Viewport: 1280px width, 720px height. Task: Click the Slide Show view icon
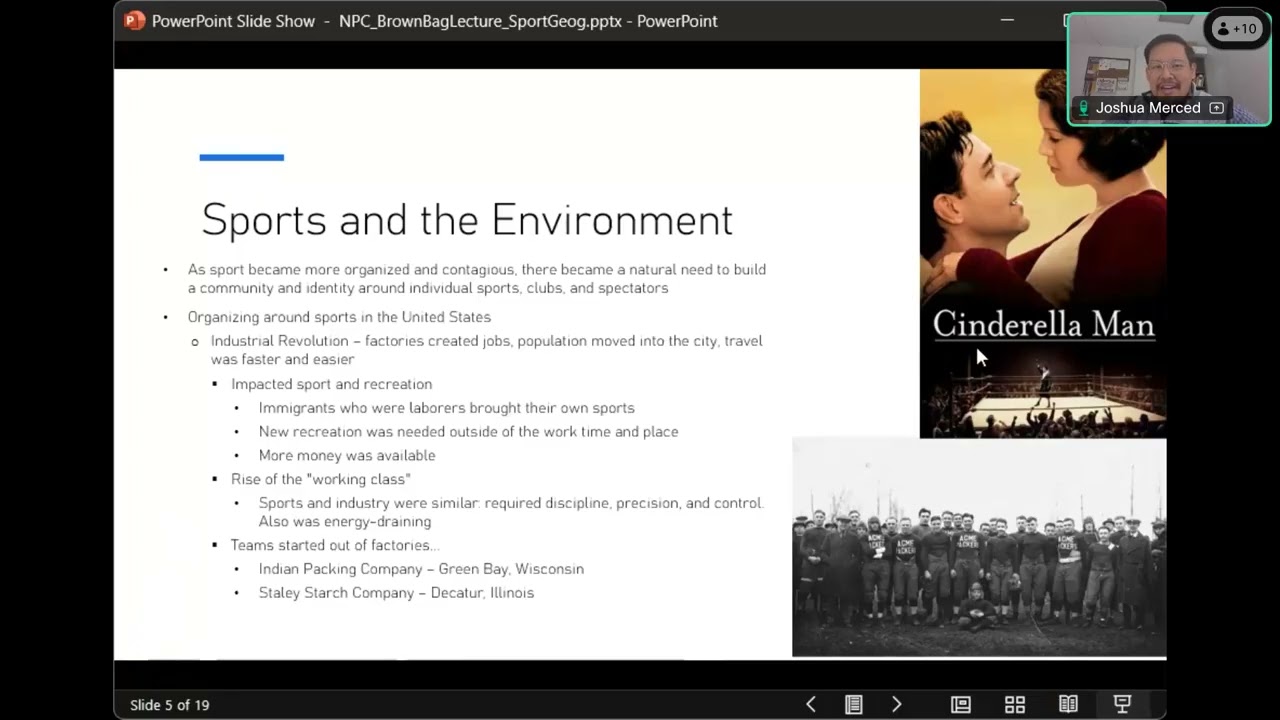(1122, 705)
